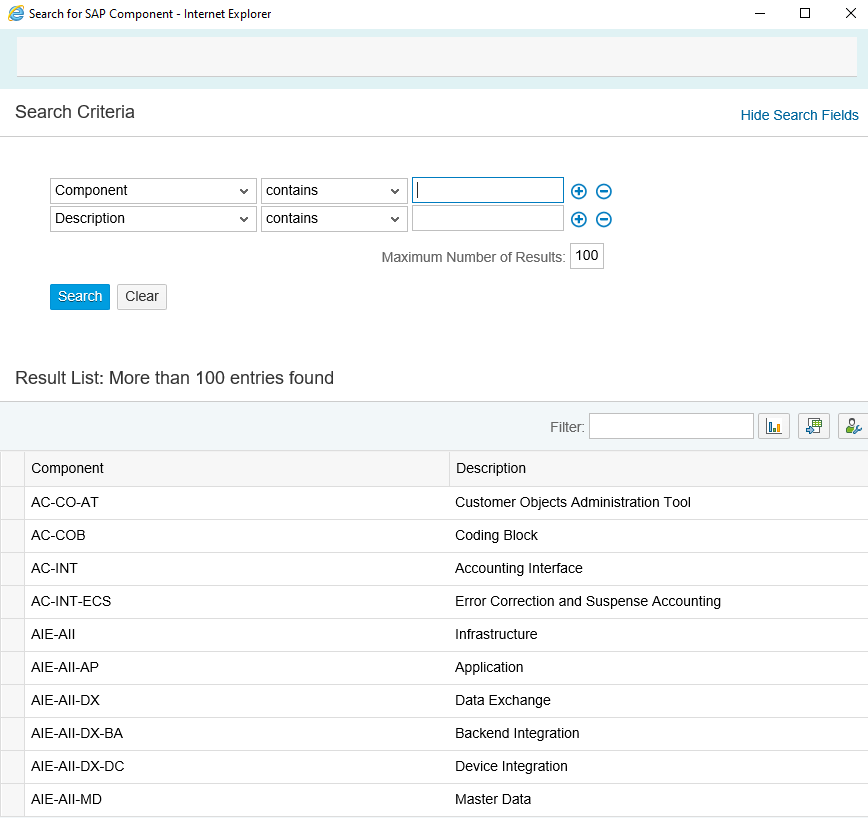This screenshot has width=868, height=818.
Task: Click the Filter text box
Action: pos(671,426)
